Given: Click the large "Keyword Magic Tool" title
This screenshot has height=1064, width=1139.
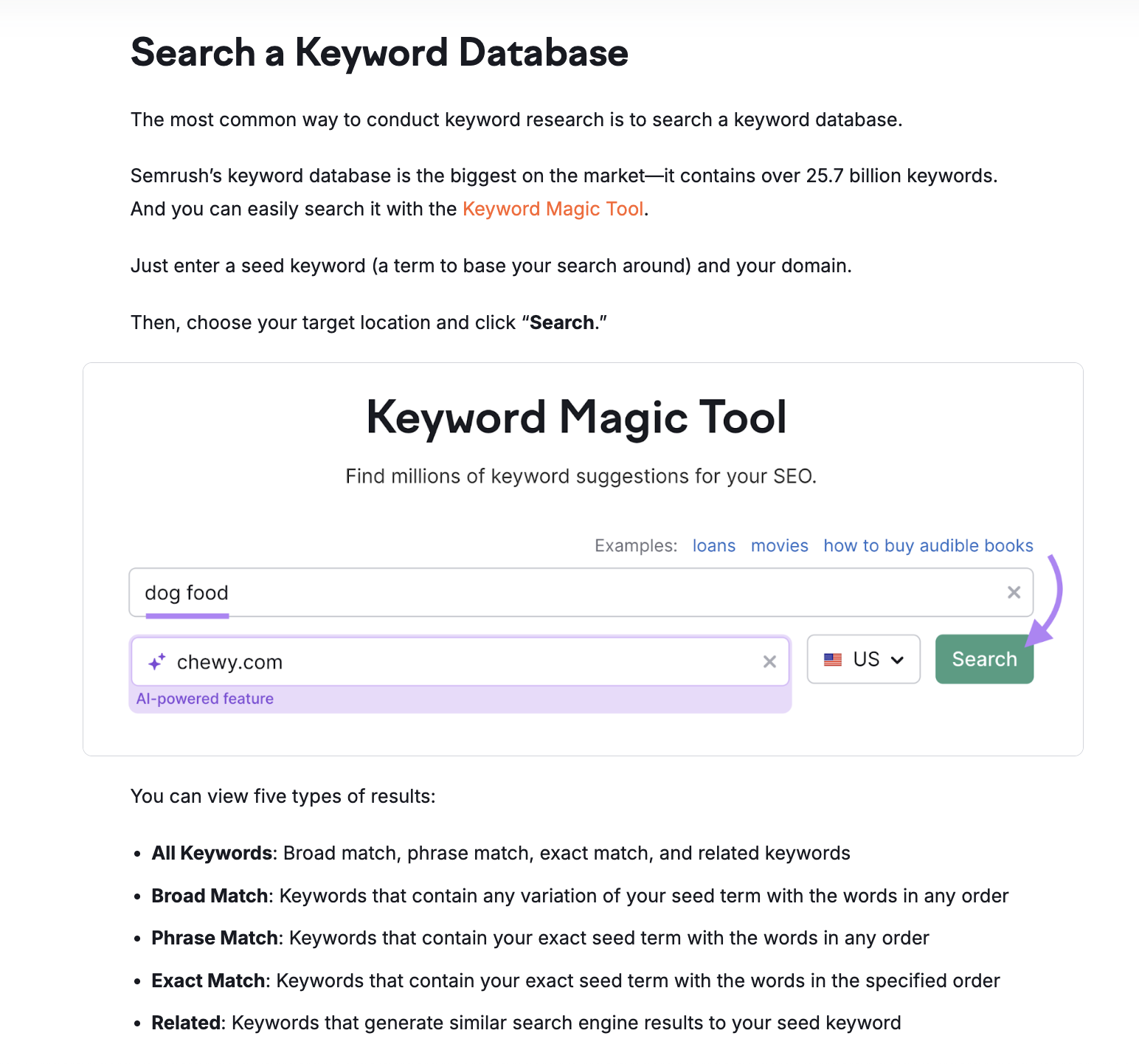Looking at the screenshot, I should click(x=576, y=418).
